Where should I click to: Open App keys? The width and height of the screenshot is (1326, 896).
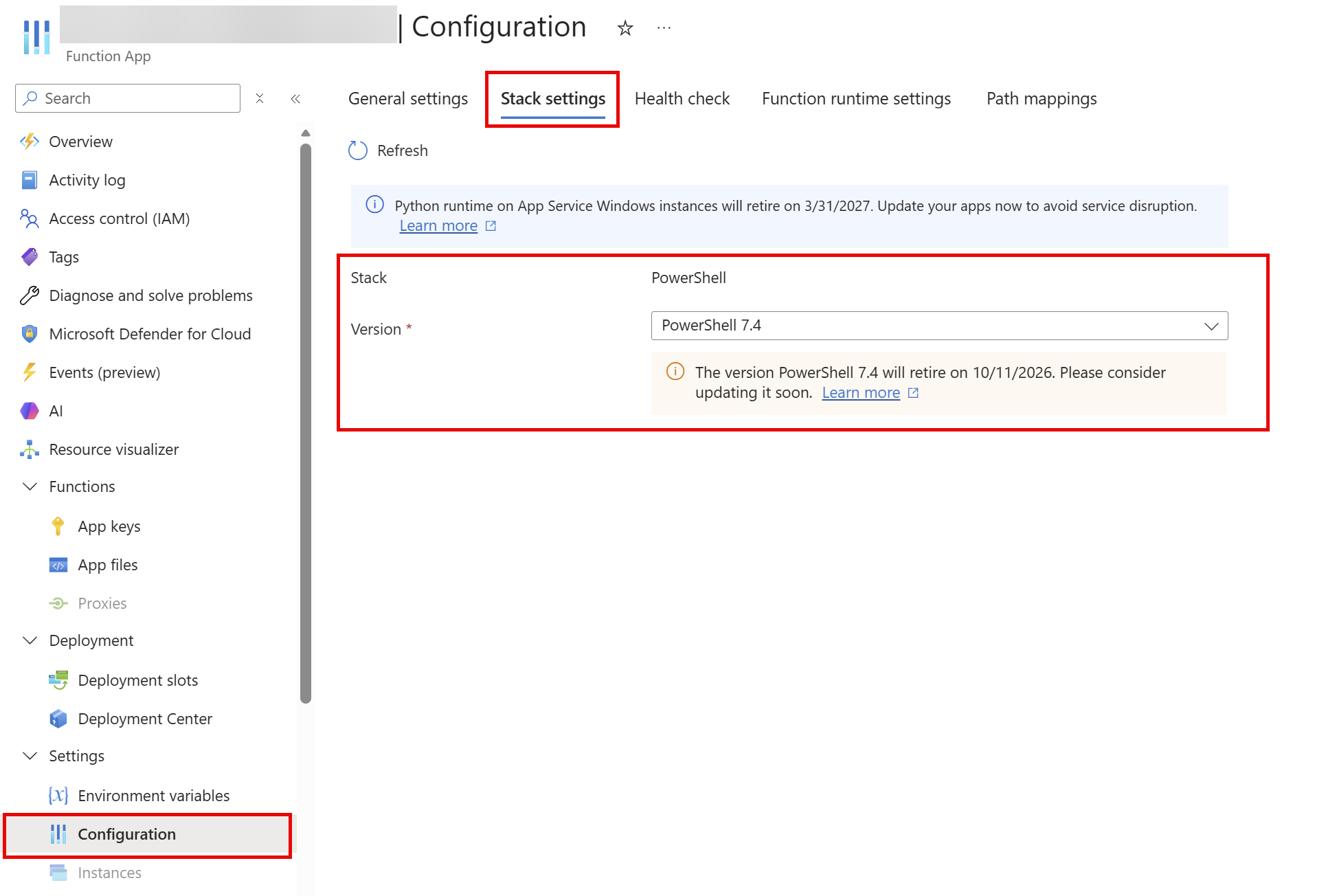pyautogui.click(x=109, y=526)
